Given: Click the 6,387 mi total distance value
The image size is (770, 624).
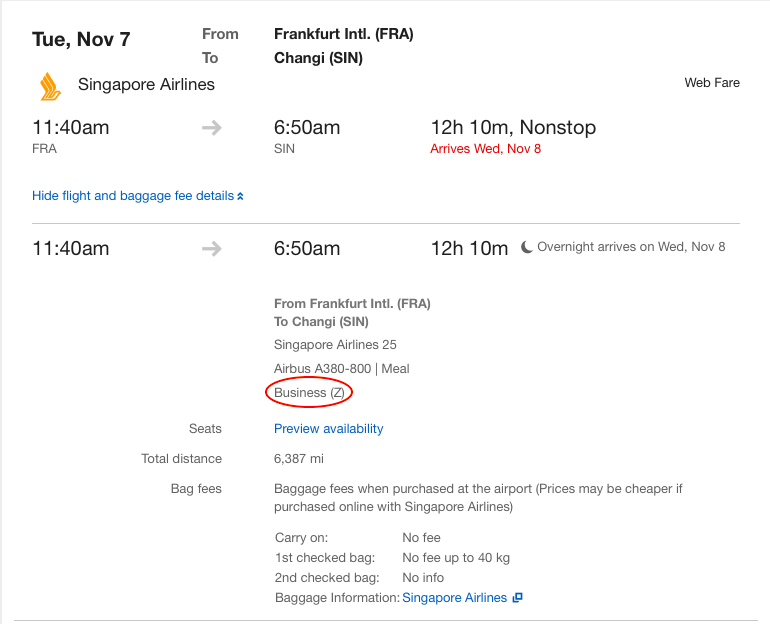Looking at the screenshot, I should coord(298,459).
